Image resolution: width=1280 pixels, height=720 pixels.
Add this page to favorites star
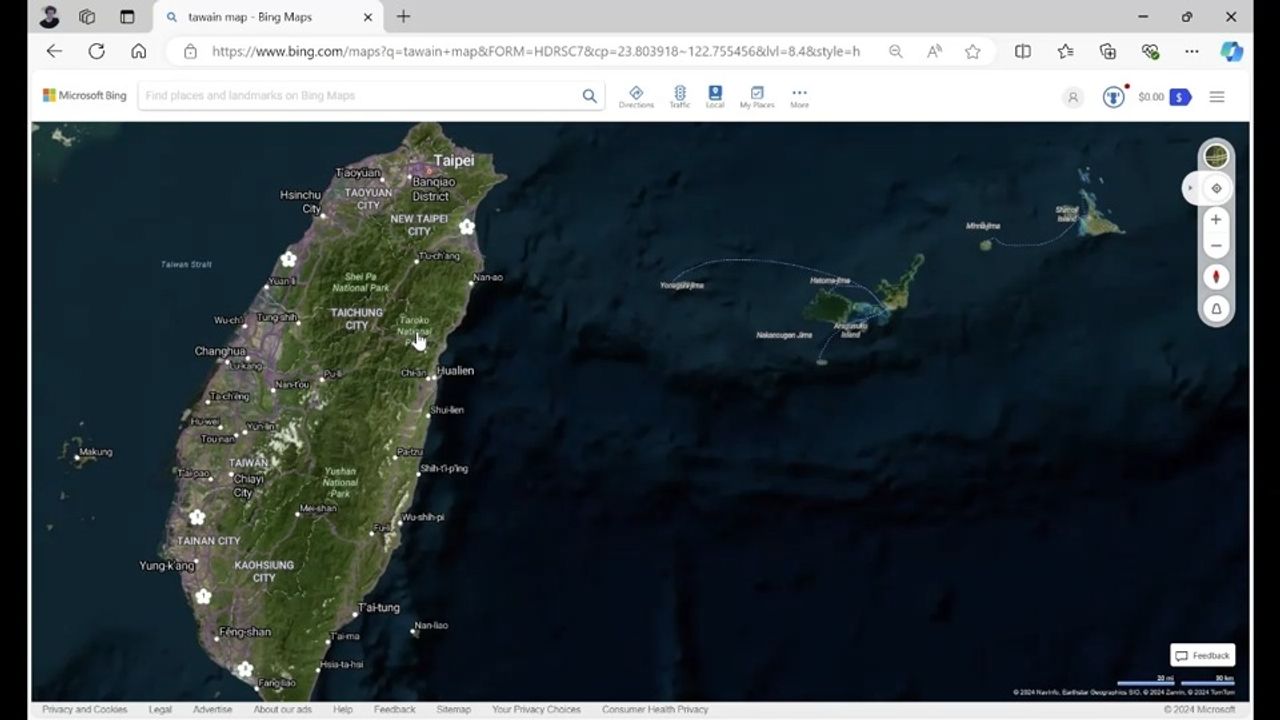click(x=972, y=52)
